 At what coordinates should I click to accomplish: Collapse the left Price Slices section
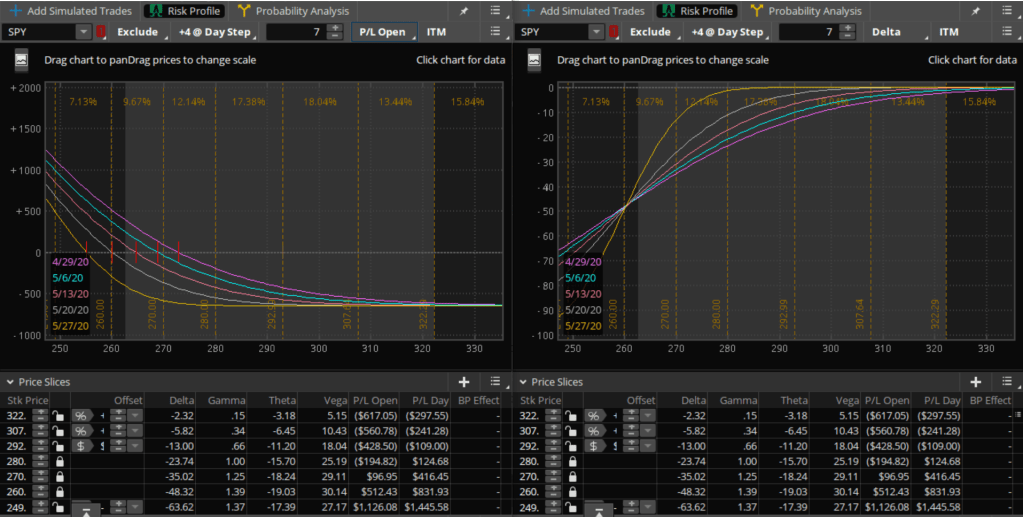[9, 382]
